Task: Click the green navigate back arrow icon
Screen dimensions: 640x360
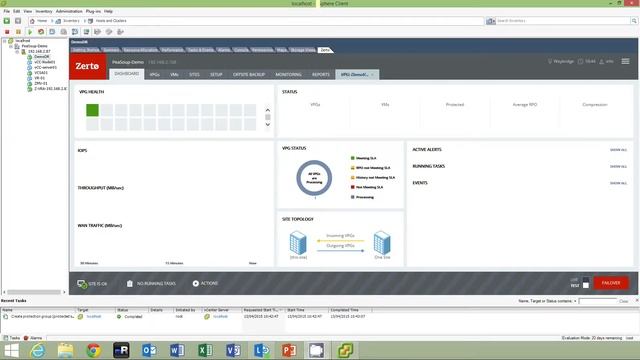Action: pos(7,21)
